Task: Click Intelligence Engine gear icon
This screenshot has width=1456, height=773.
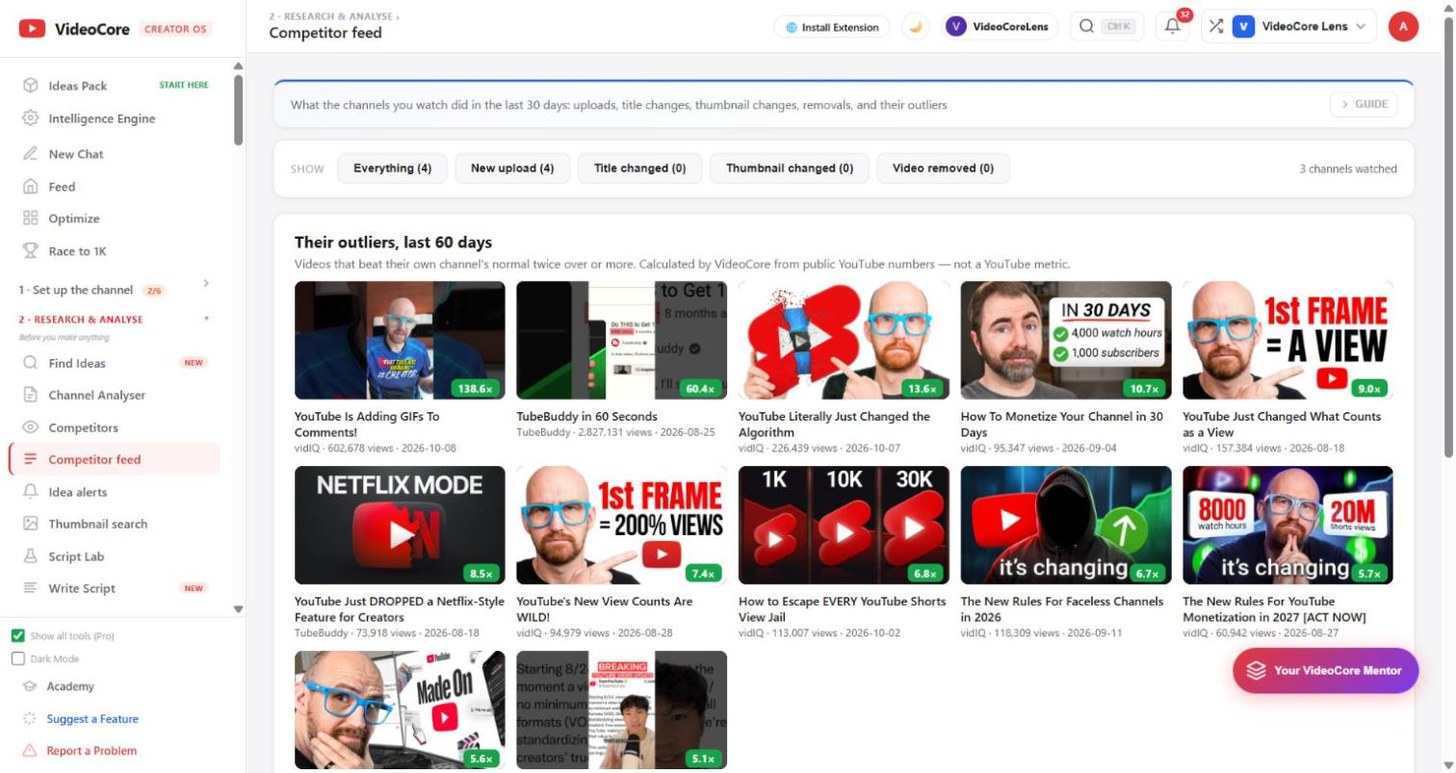Action: click(30, 118)
